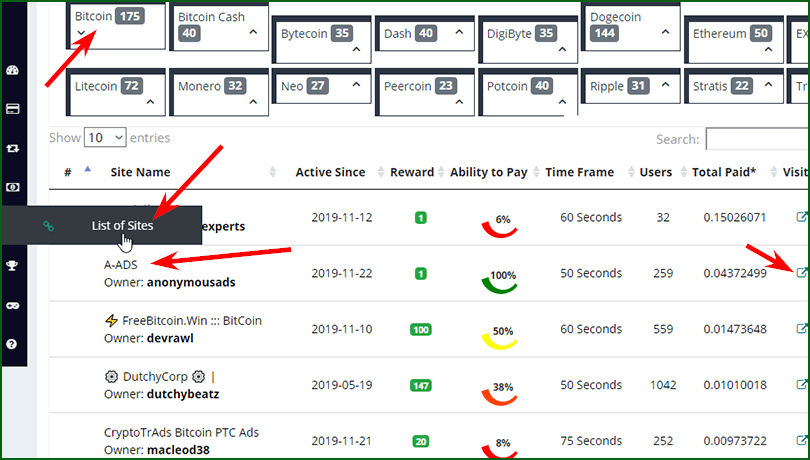Click owner name macleod38
The width and height of the screenshot is (810, 460).
(x=178, y=450)
